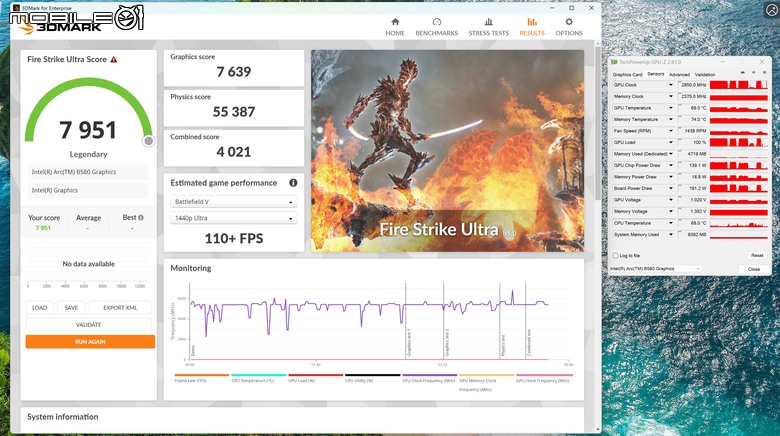Open the GPU Chip Power Draw dropdown
The width and height of the screenshot is (780, 436).
671,165
